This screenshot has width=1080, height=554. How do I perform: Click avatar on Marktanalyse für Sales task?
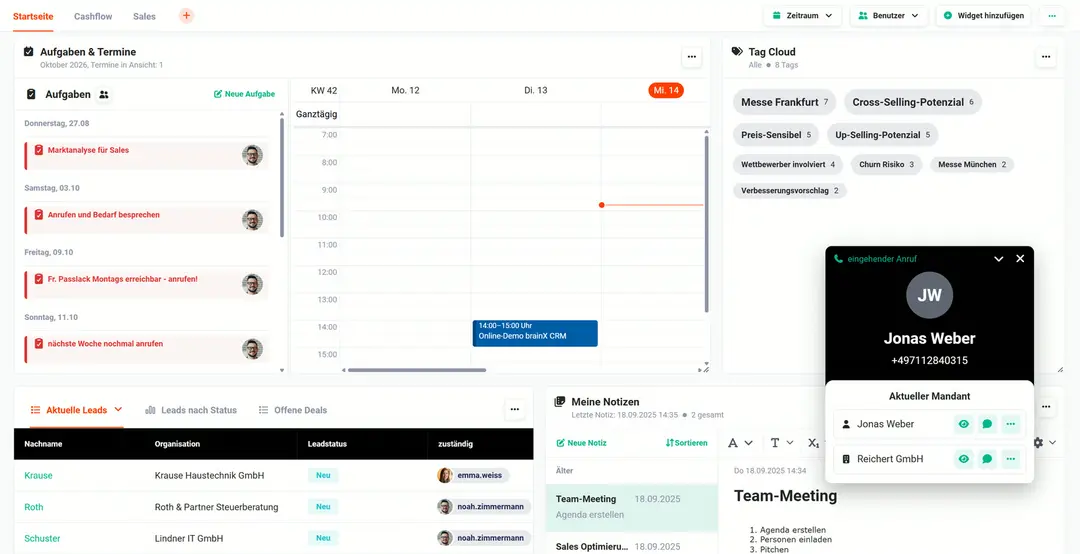[x=252, y=155]
